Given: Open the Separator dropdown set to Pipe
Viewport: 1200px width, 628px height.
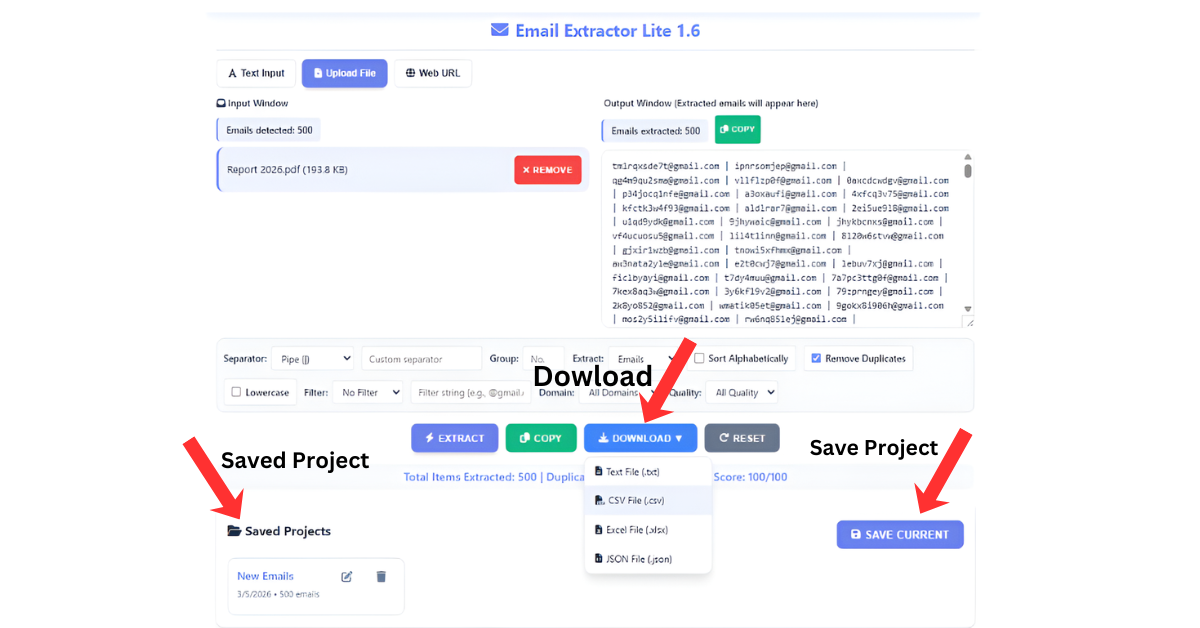Looking at the screenshot, I should [x=313, y=358].
